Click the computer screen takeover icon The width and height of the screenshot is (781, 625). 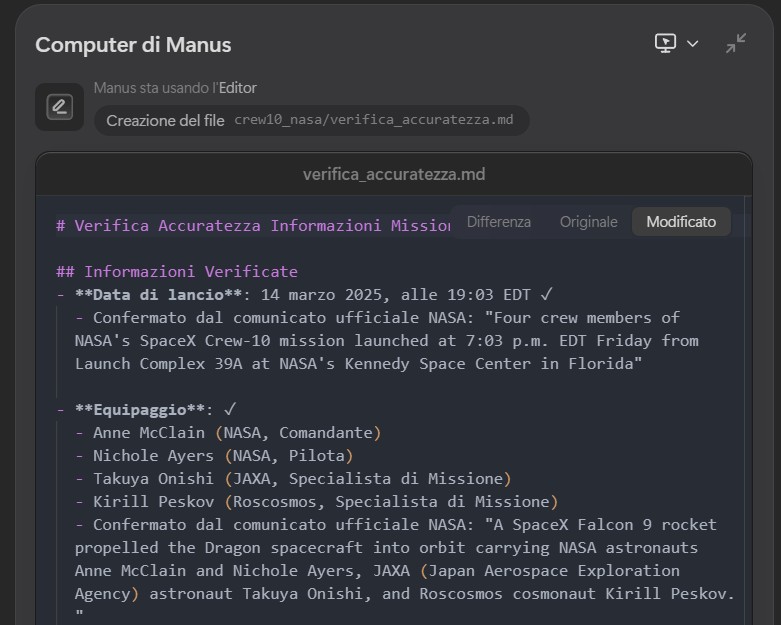[x=665, y=43]
